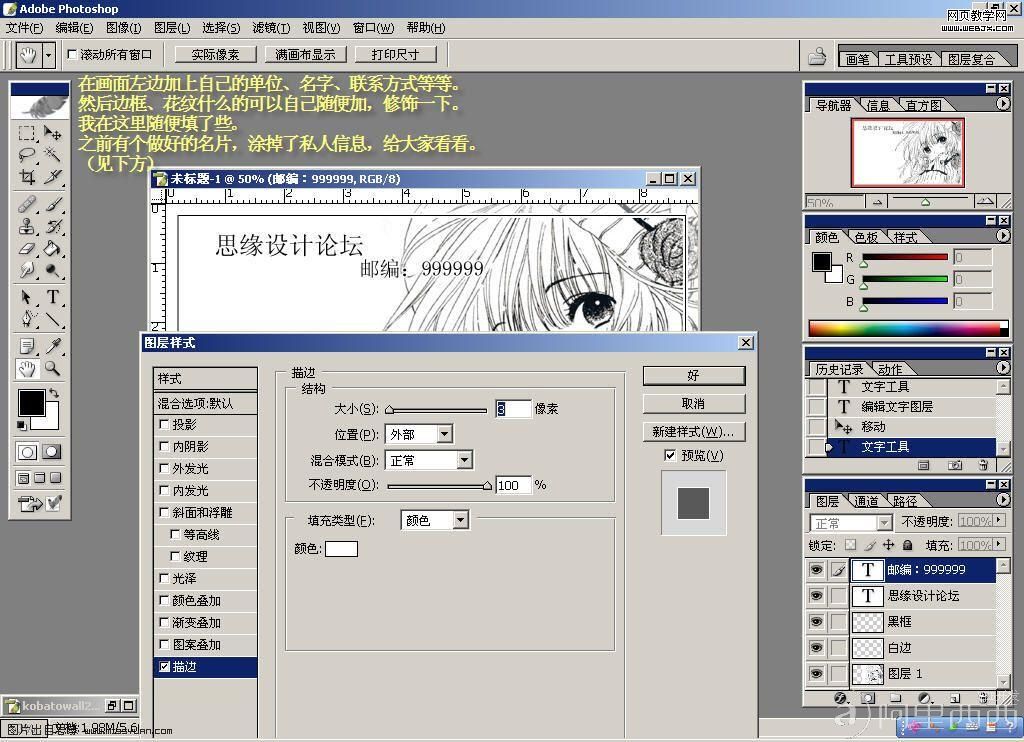Select the Clone Stamp tool
The image size is (1024, 742).
27,226
